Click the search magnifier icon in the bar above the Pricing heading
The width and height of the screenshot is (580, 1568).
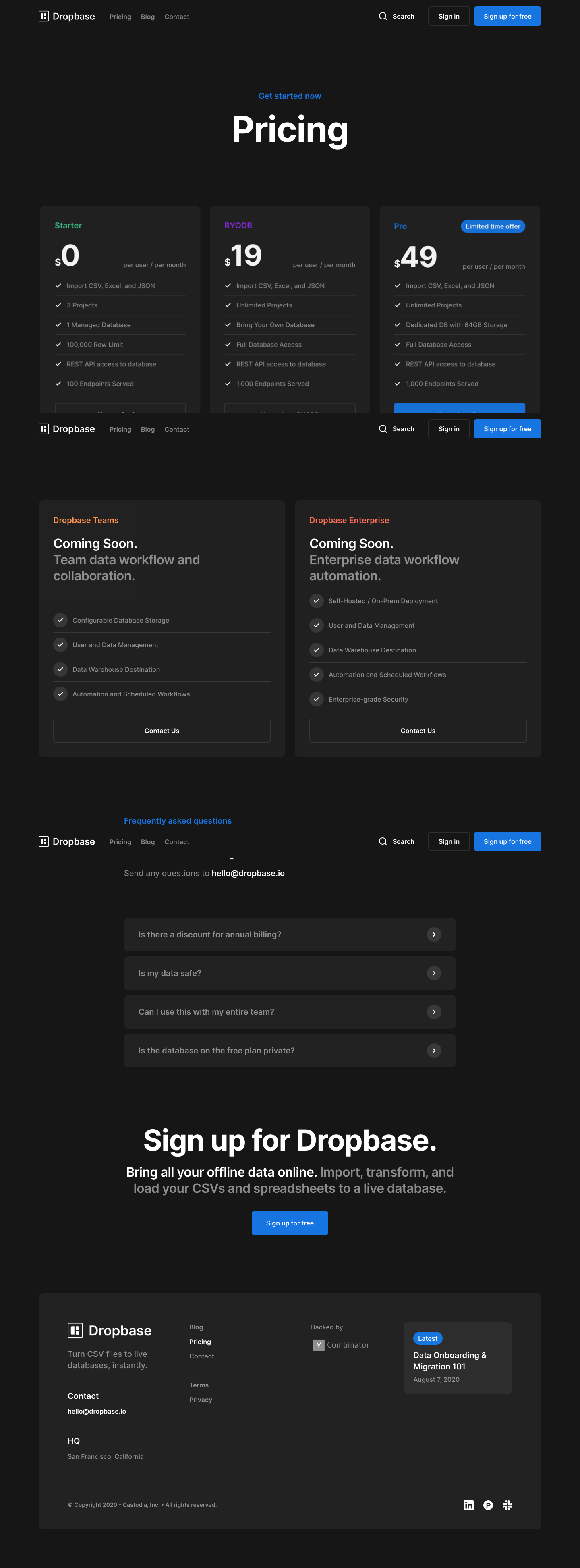pyautogui.click(x=383, y=17)
